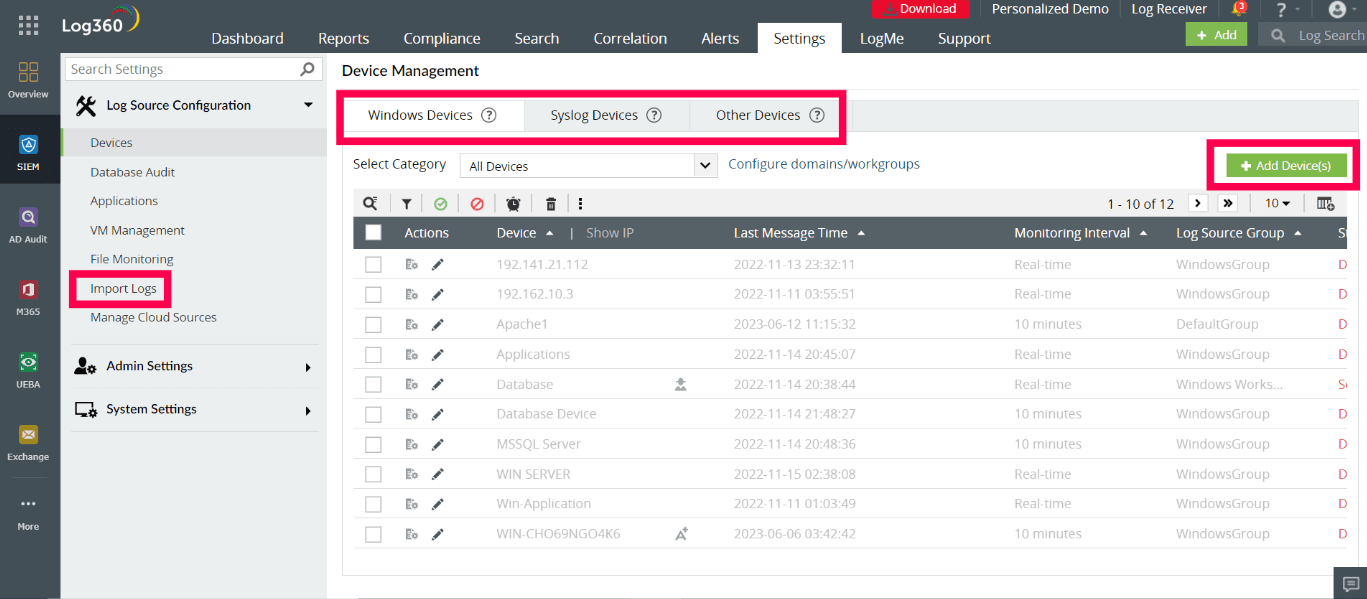
Task: Open the Compliance top menu
Action: tap(442, 38)
